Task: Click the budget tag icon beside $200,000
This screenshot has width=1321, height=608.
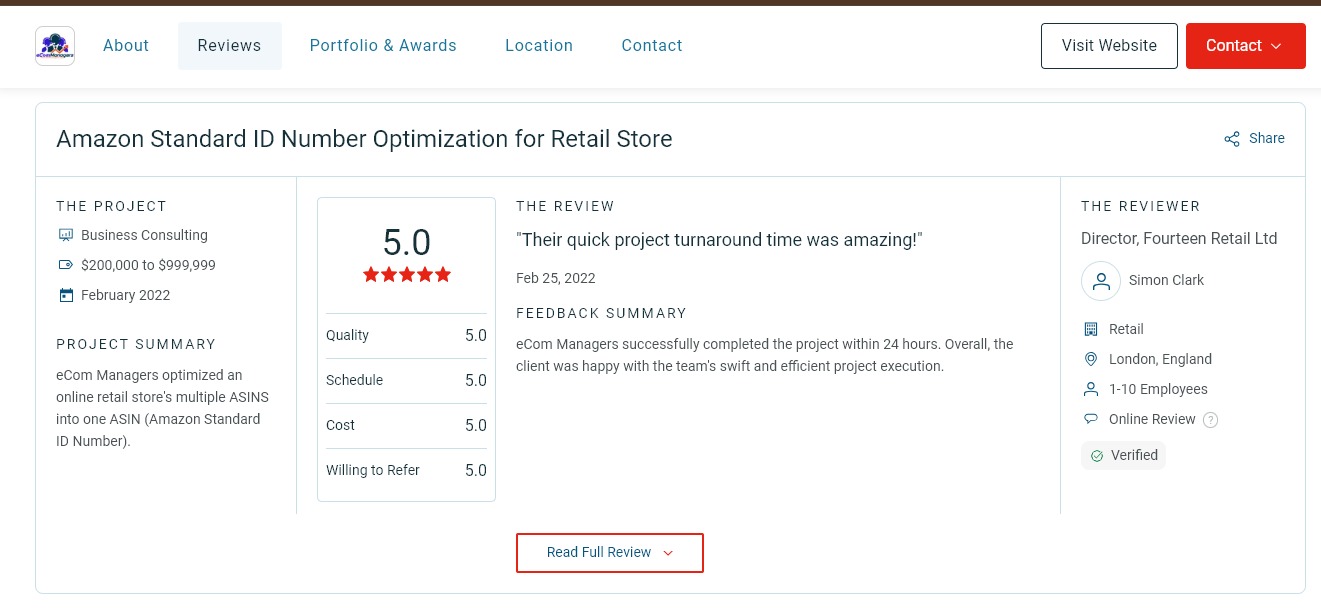Action: click(x=66, y=265)
